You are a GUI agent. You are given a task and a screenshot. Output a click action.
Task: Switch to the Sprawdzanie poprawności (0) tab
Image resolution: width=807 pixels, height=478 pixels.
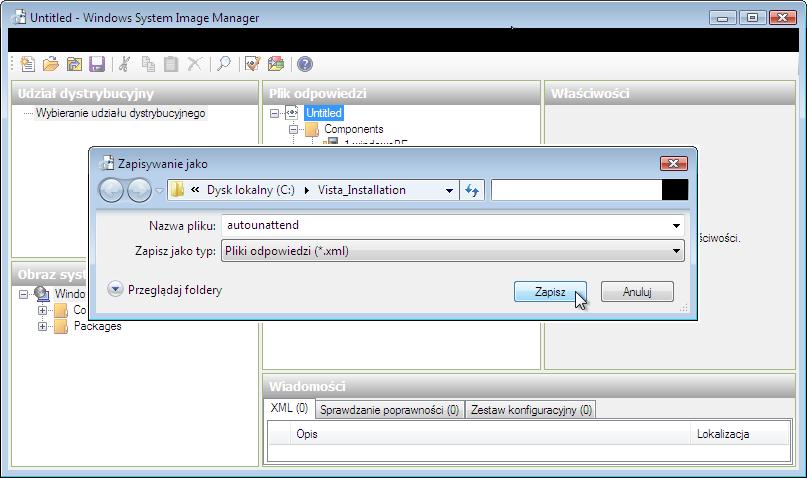click(x=389, y=410)
